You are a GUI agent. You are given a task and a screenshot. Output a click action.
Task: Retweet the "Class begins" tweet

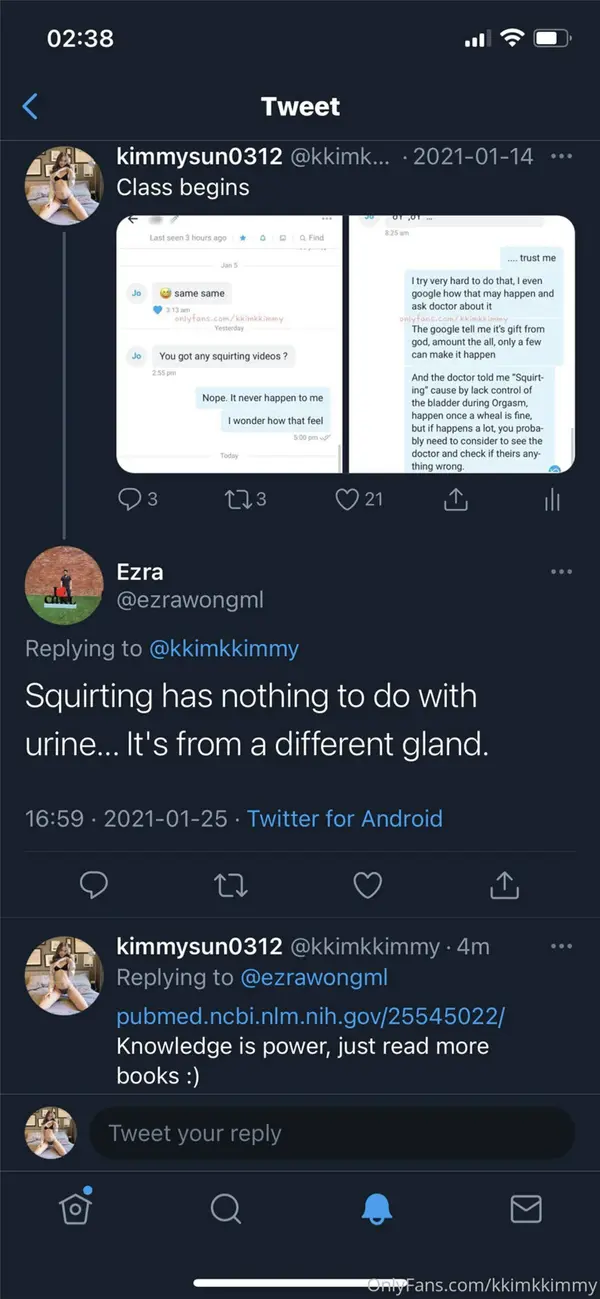pyautogui.click(x=239, y=498)
